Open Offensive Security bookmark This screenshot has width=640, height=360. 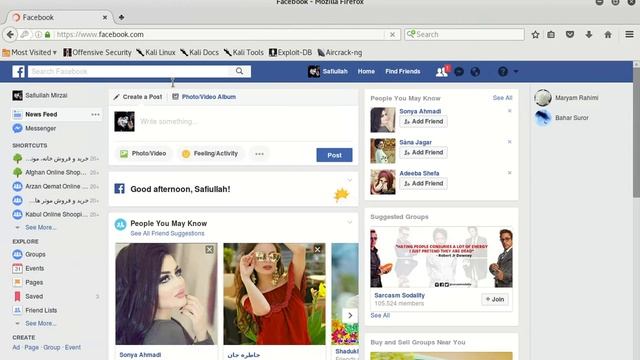(98, 52)
